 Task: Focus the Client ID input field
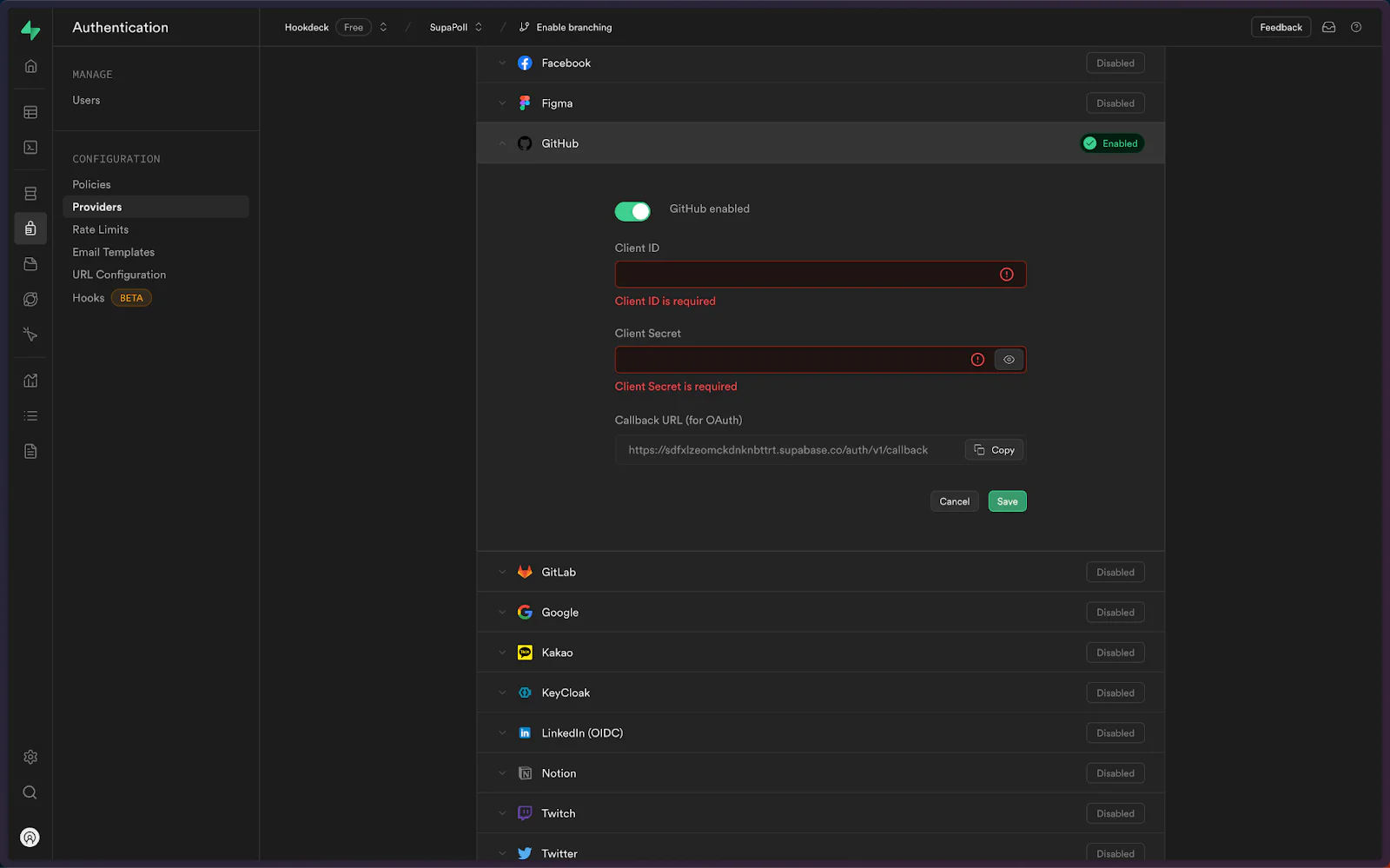click(820, 275)
